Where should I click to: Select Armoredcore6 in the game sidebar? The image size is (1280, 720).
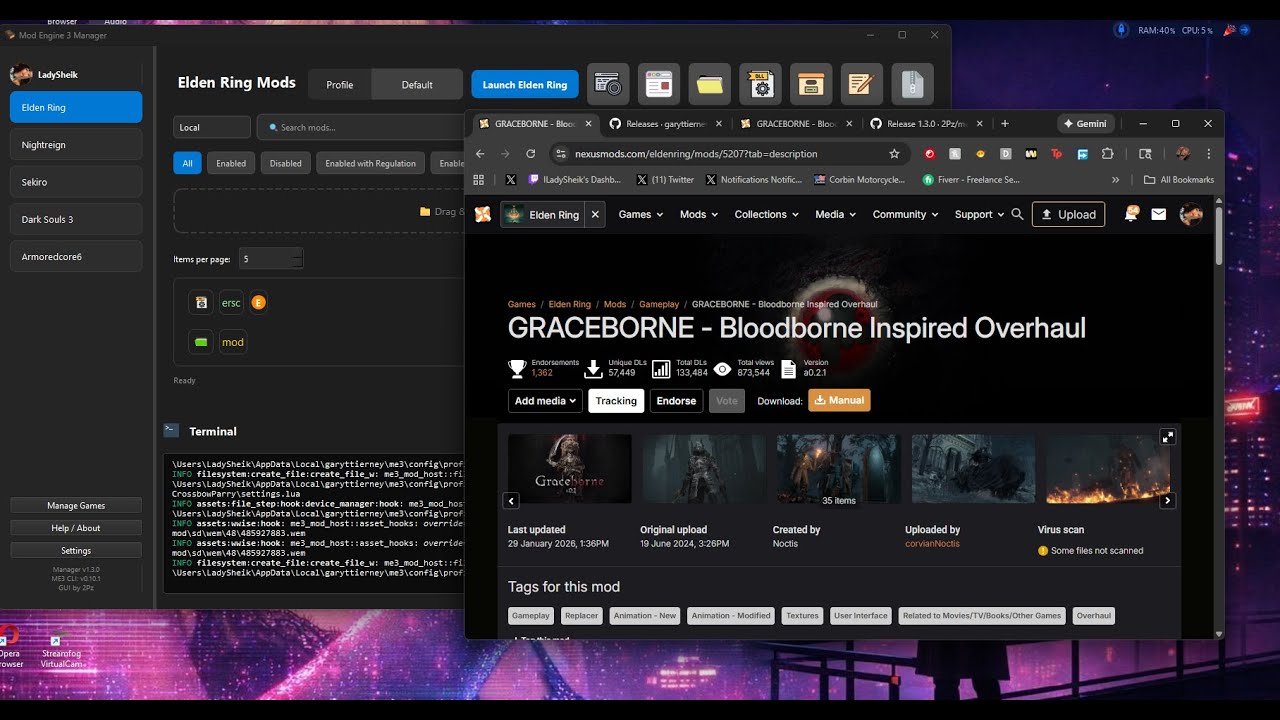[x=76, y=257]
